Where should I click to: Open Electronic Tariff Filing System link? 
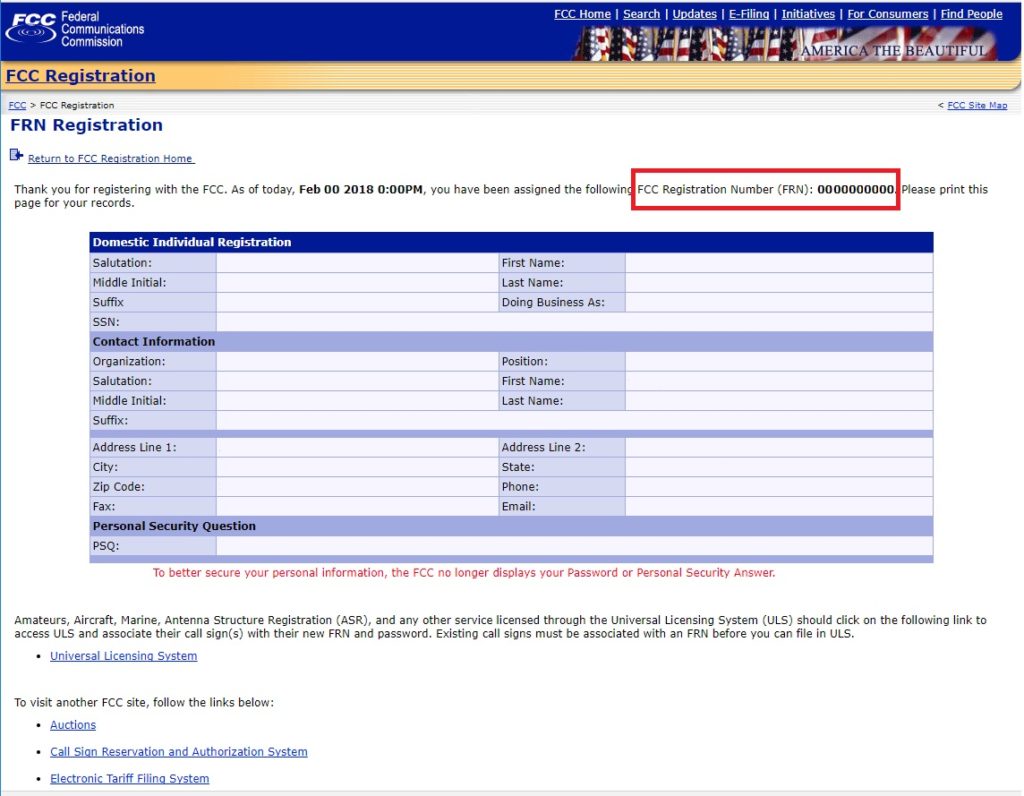[x=129, y=779]
